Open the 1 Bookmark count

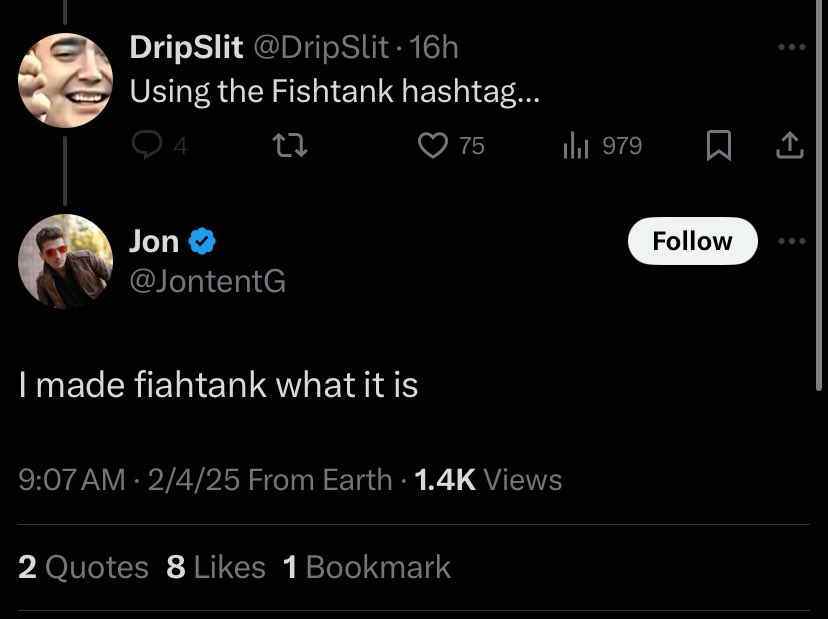pyautogui.click(x=366, y=567)
